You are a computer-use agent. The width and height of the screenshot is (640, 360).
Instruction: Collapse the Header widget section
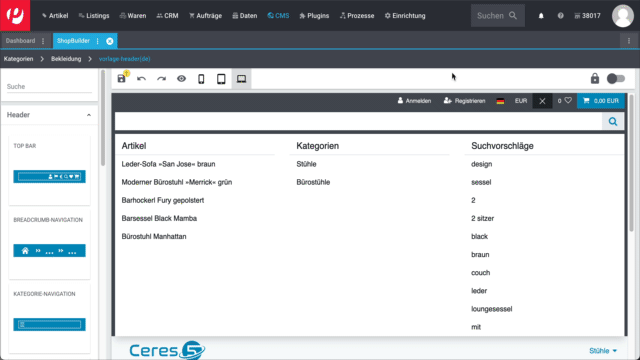click(x=89, y=115)
